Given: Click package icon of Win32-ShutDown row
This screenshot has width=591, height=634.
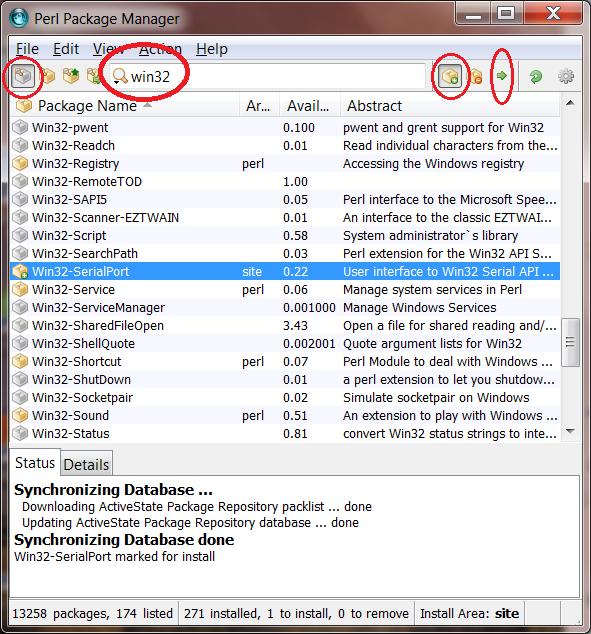Looking at the screenshot, I should point(19,379).
